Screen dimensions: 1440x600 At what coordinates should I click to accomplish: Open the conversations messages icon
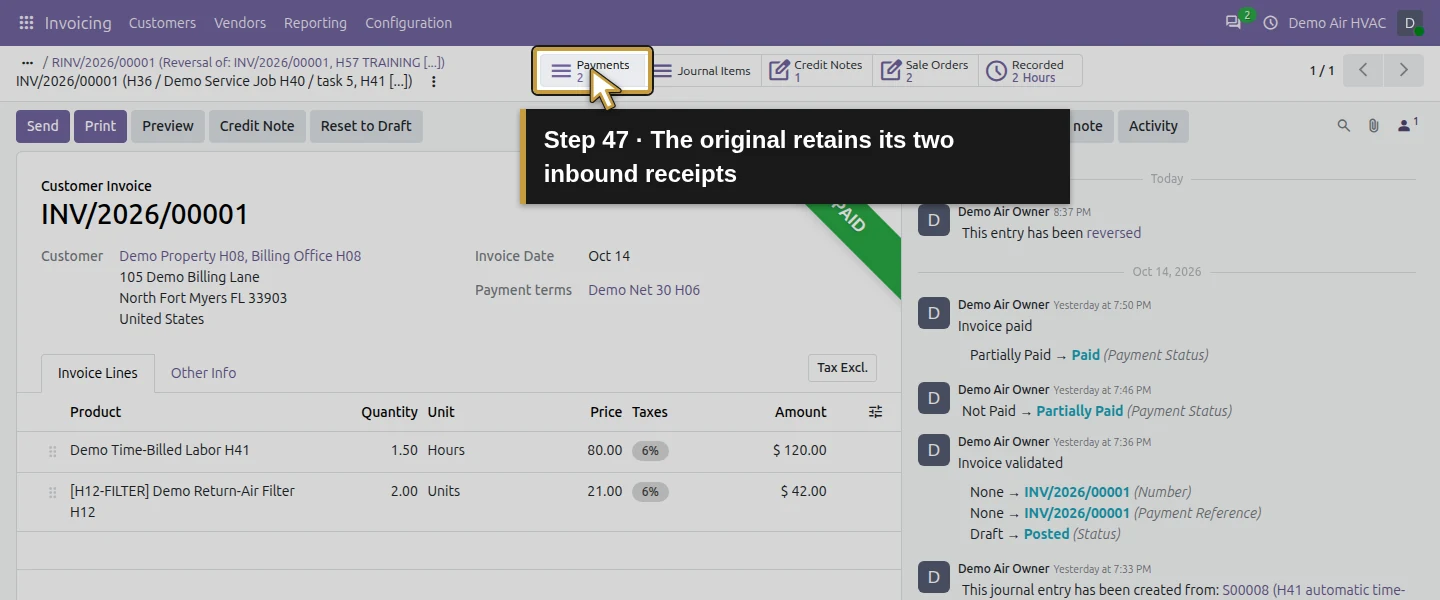(1233, 22)
